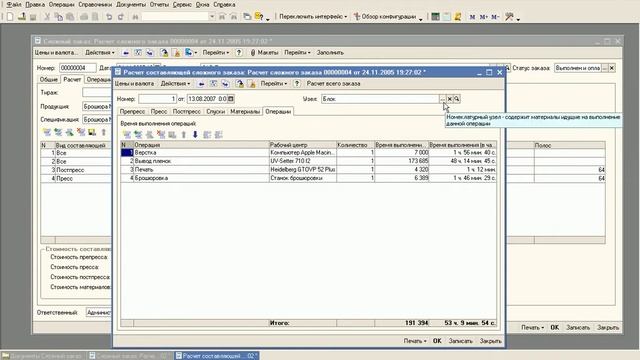The height and width of the screenshot is (360, 640).
Task: Open Переключить интерфейс dropdown
Action: pyautogui.click(x=313, y=17)
